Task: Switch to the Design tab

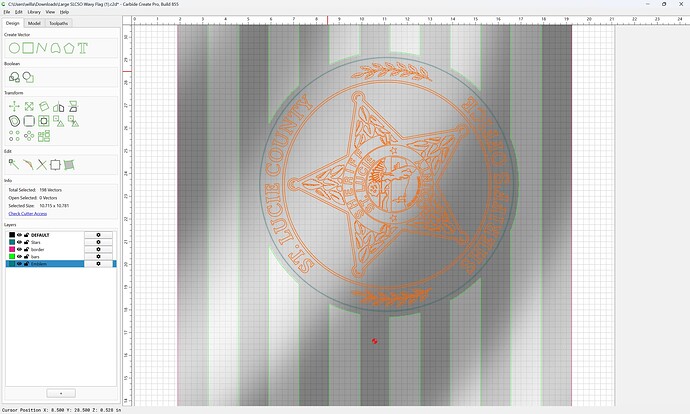Action: pos(13,23)
